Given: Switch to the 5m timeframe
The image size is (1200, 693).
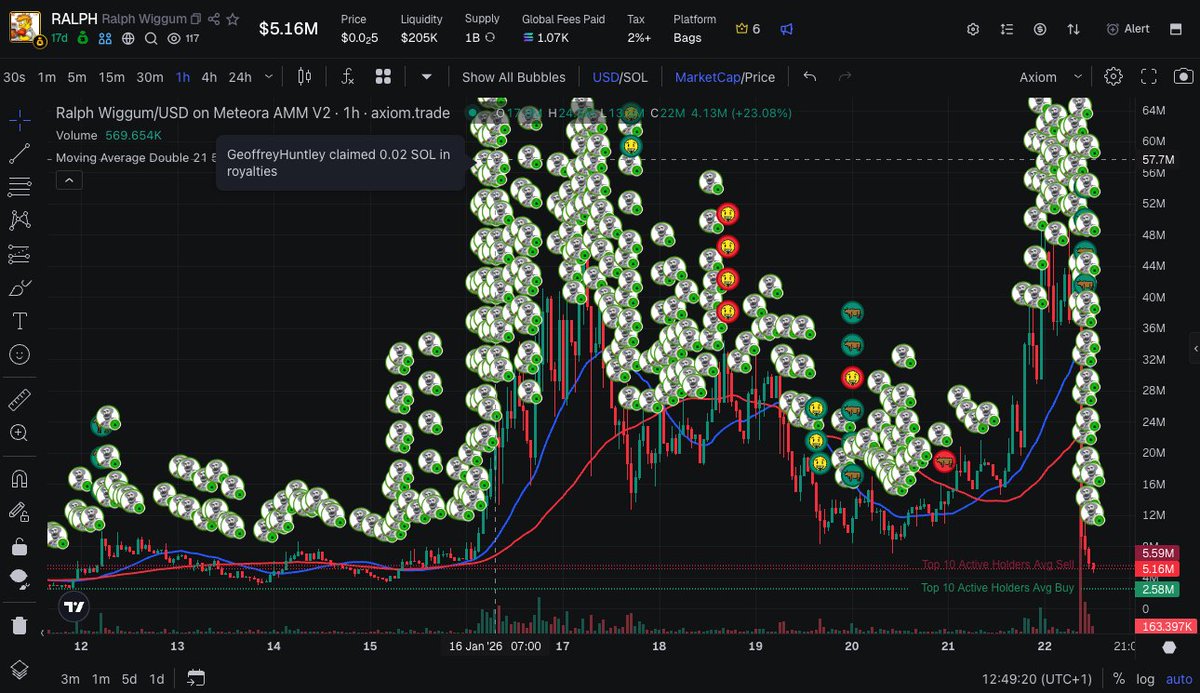Looking at the screenshot, I should point(77,77).
